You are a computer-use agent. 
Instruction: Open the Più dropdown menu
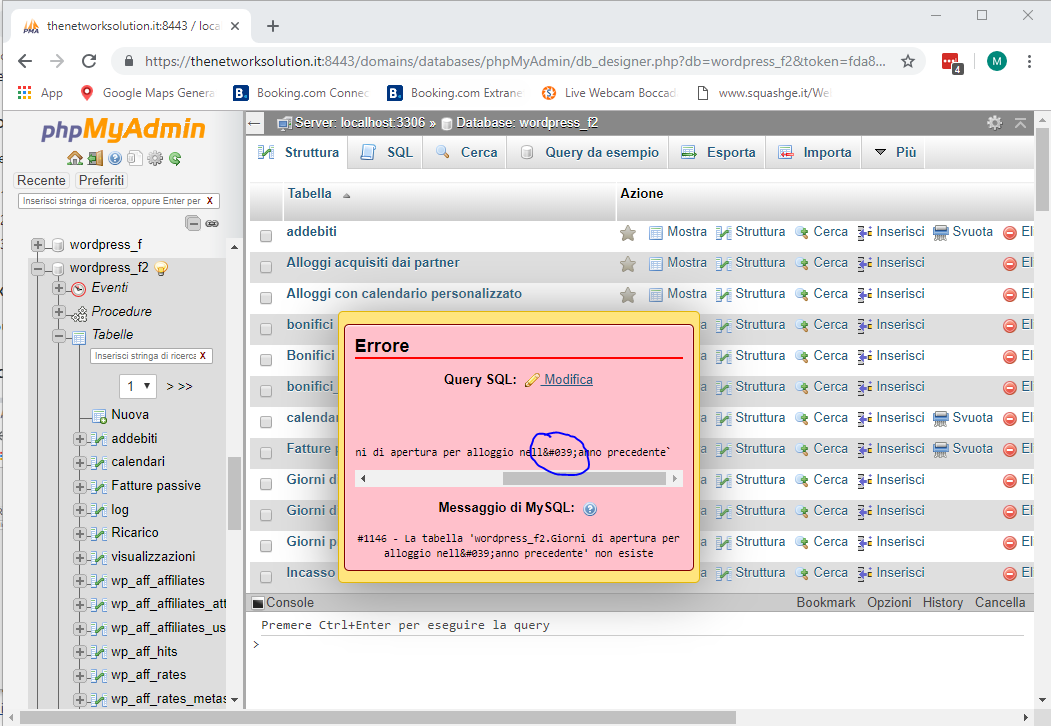tap(895, 153)
